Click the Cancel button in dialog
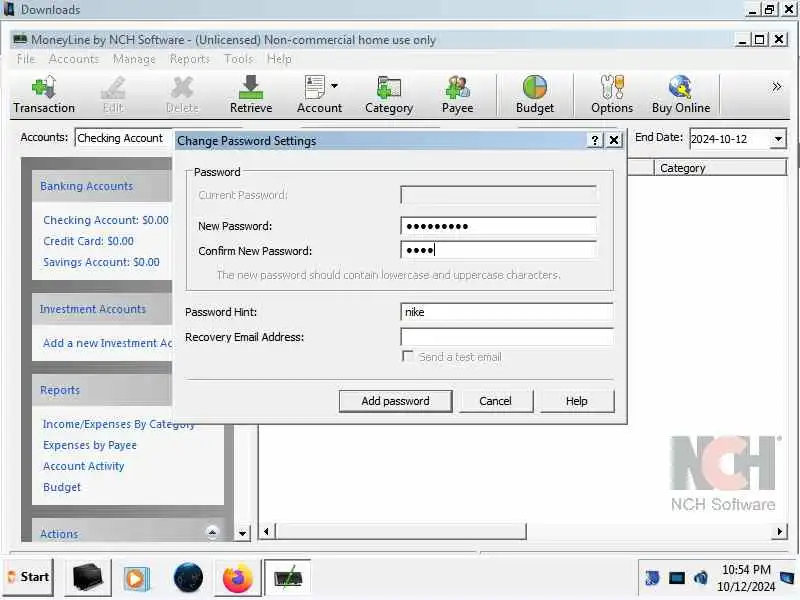 coord(495,401)
